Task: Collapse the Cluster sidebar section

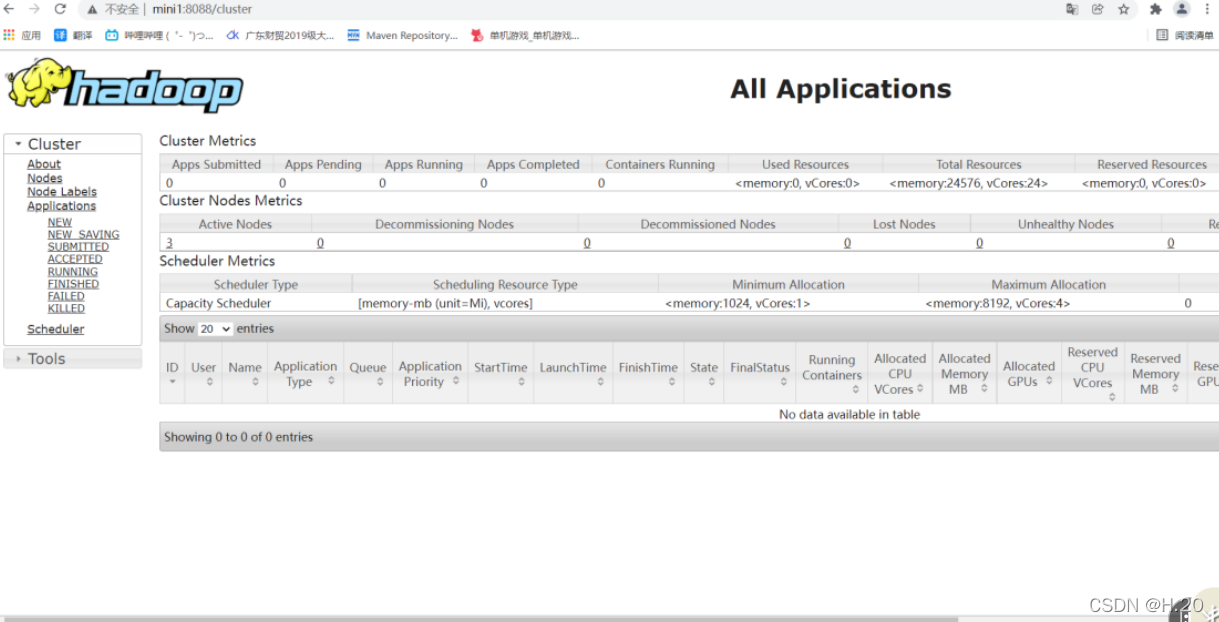Action: pos(72,144)
